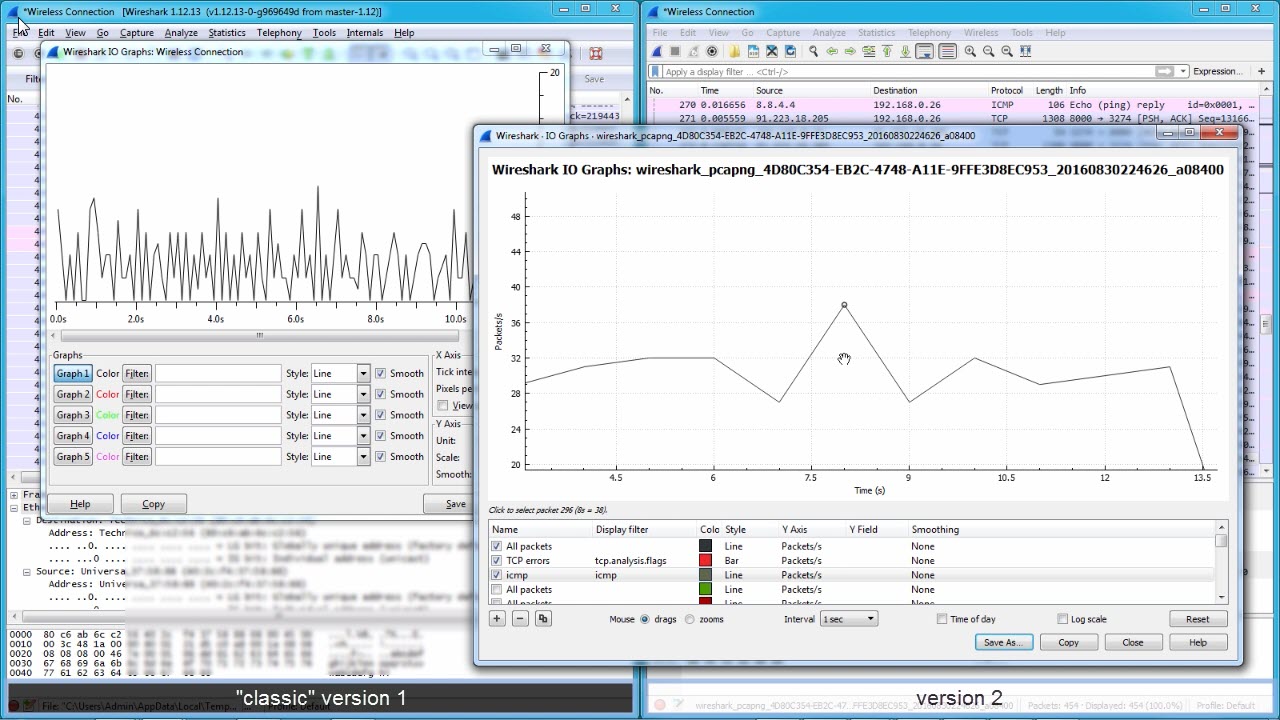Click the go forward green arrow in version 2 toolbar
This screenshot has width=1280, height=720.
pos(850,51)
